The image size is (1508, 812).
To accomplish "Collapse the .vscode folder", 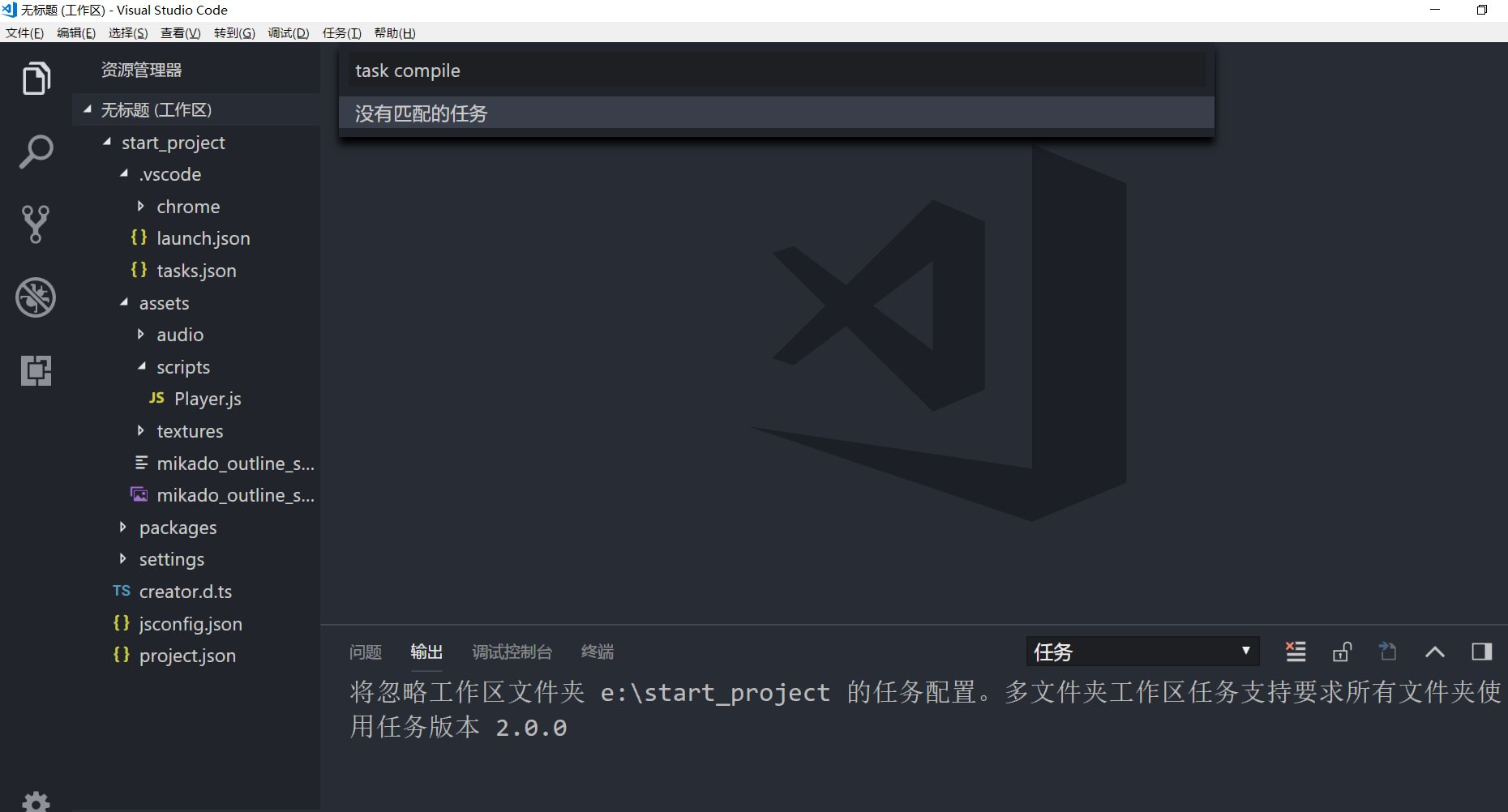I will (196, 174).
